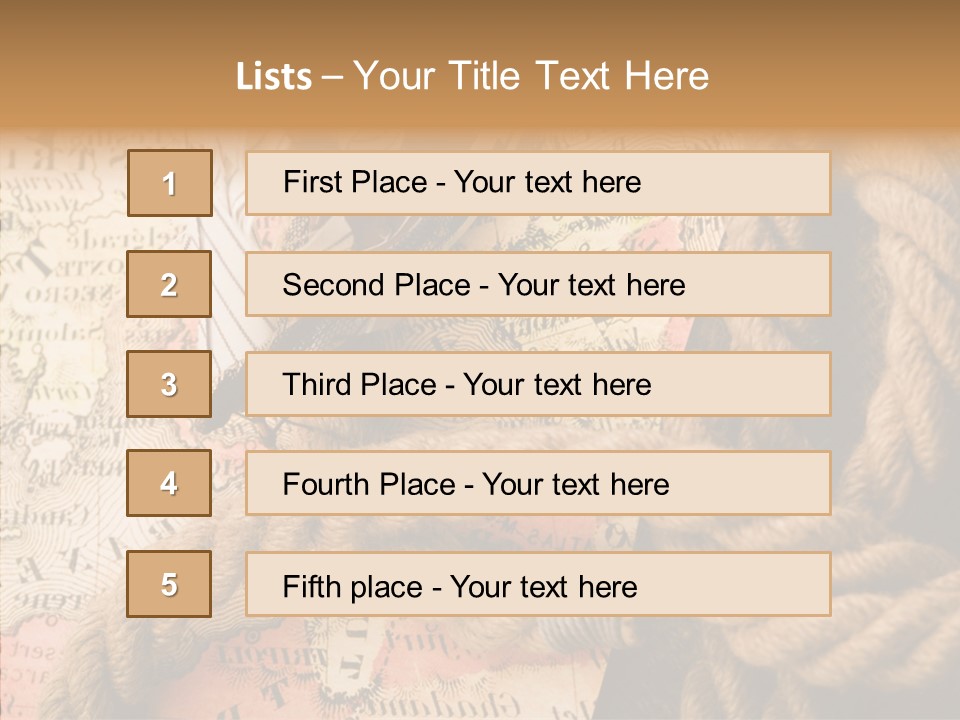Click the number 1 box

169,183
